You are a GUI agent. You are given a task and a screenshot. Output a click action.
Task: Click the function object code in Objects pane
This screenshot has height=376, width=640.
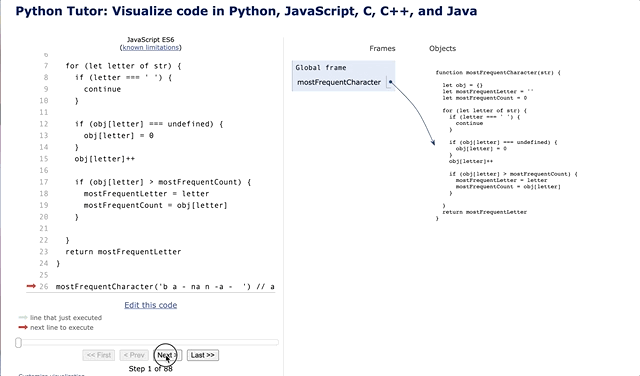pyautogui.click(x=506, y=145)
